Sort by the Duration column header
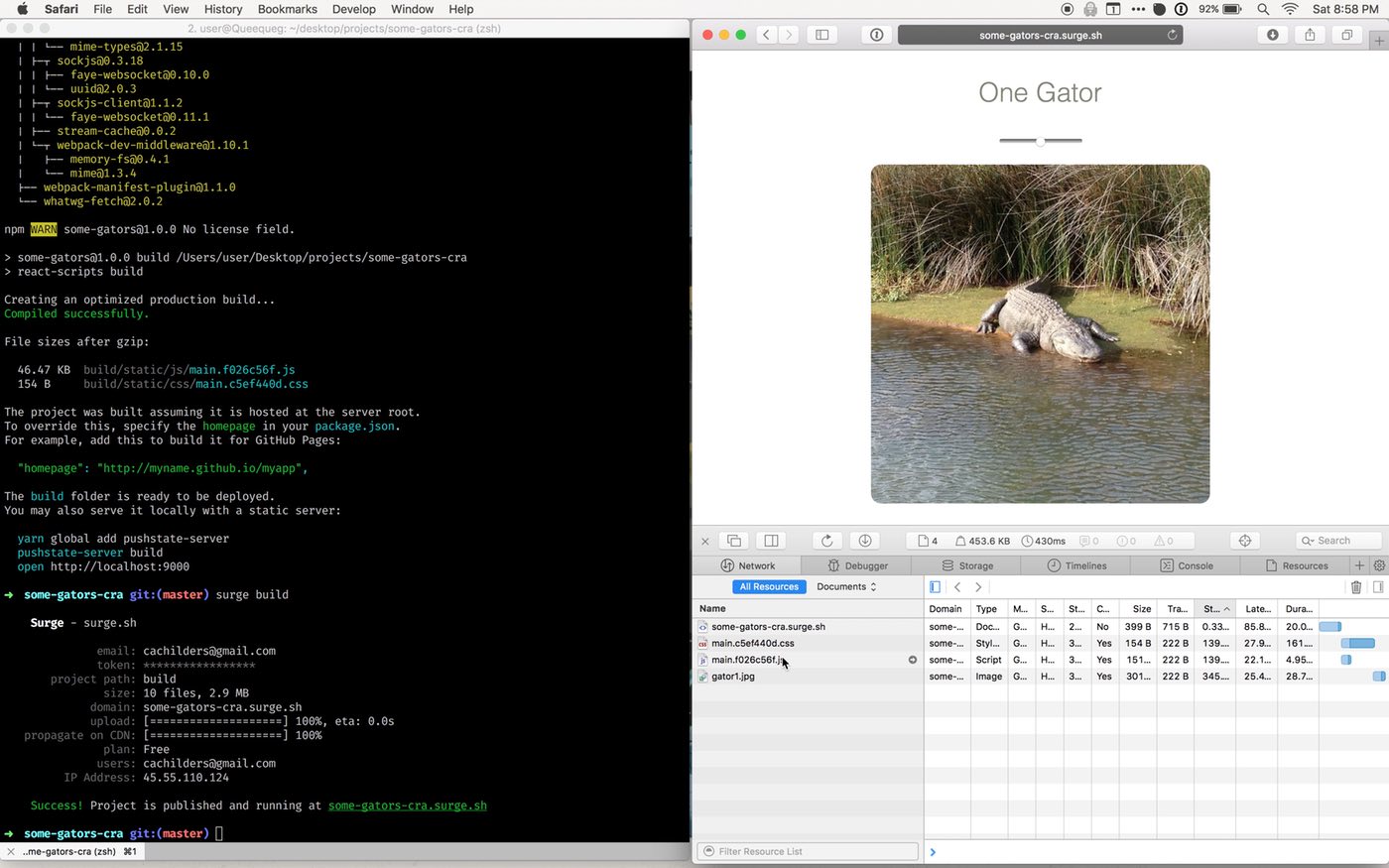1389x868 pixels. coord(1297,608)
